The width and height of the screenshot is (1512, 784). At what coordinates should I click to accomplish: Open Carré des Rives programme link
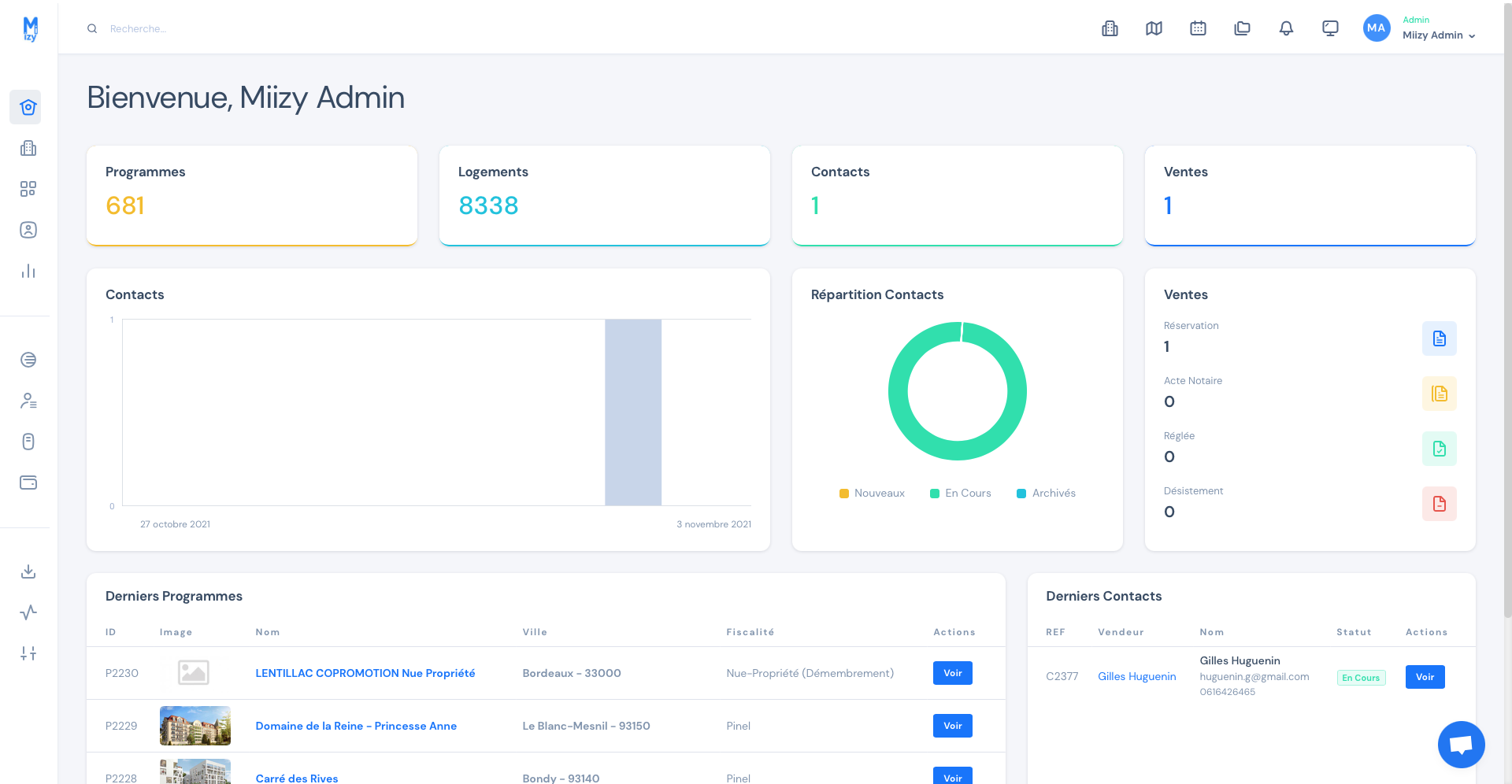(x=297, y=778)
